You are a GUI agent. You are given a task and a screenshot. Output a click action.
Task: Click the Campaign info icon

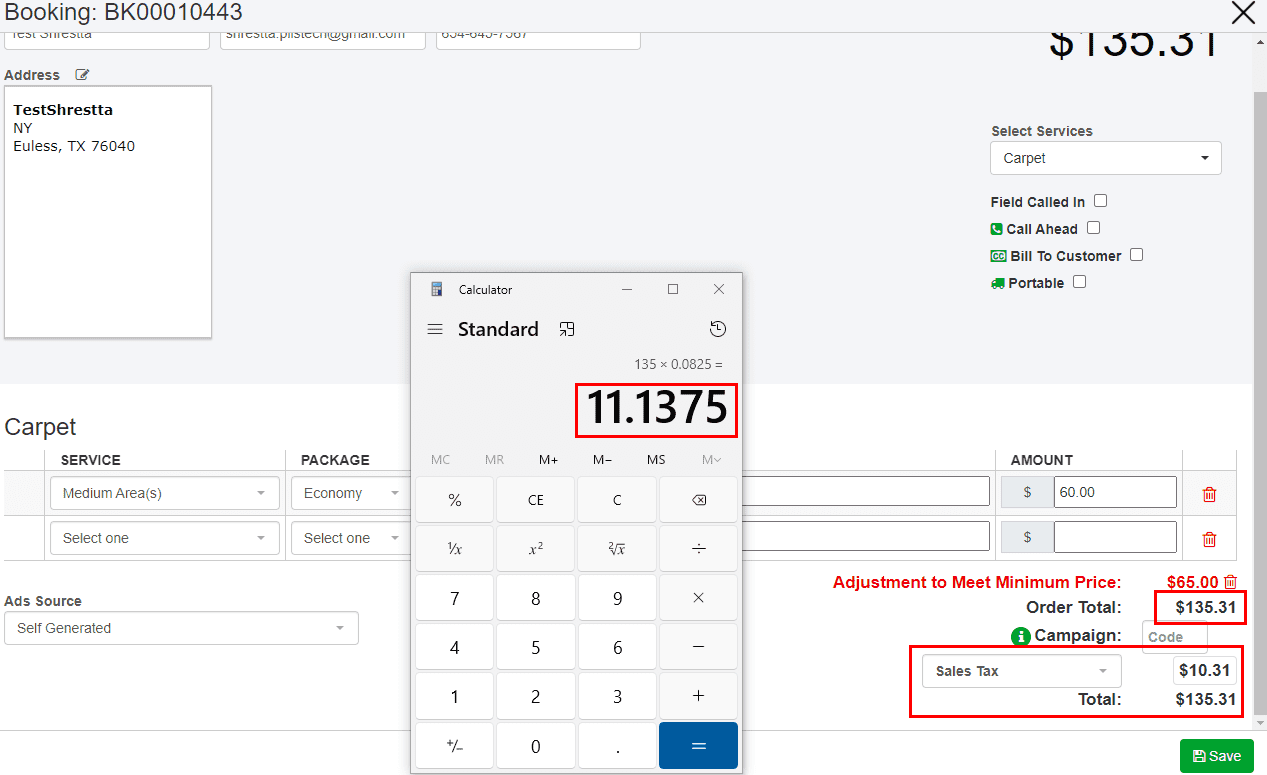(x=1021, y=636)
